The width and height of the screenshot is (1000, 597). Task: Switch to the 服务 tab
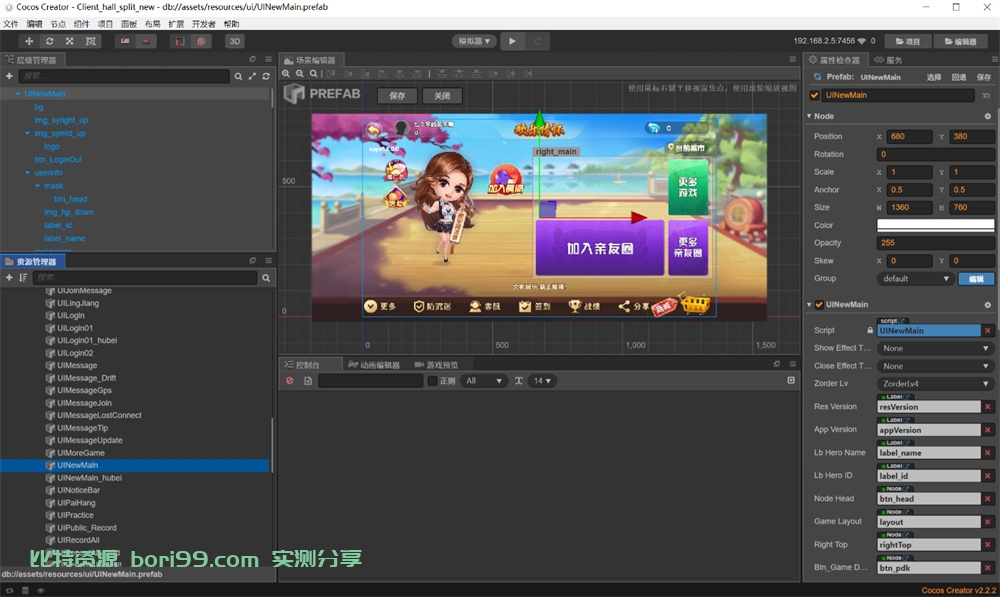tap(888, 60)
